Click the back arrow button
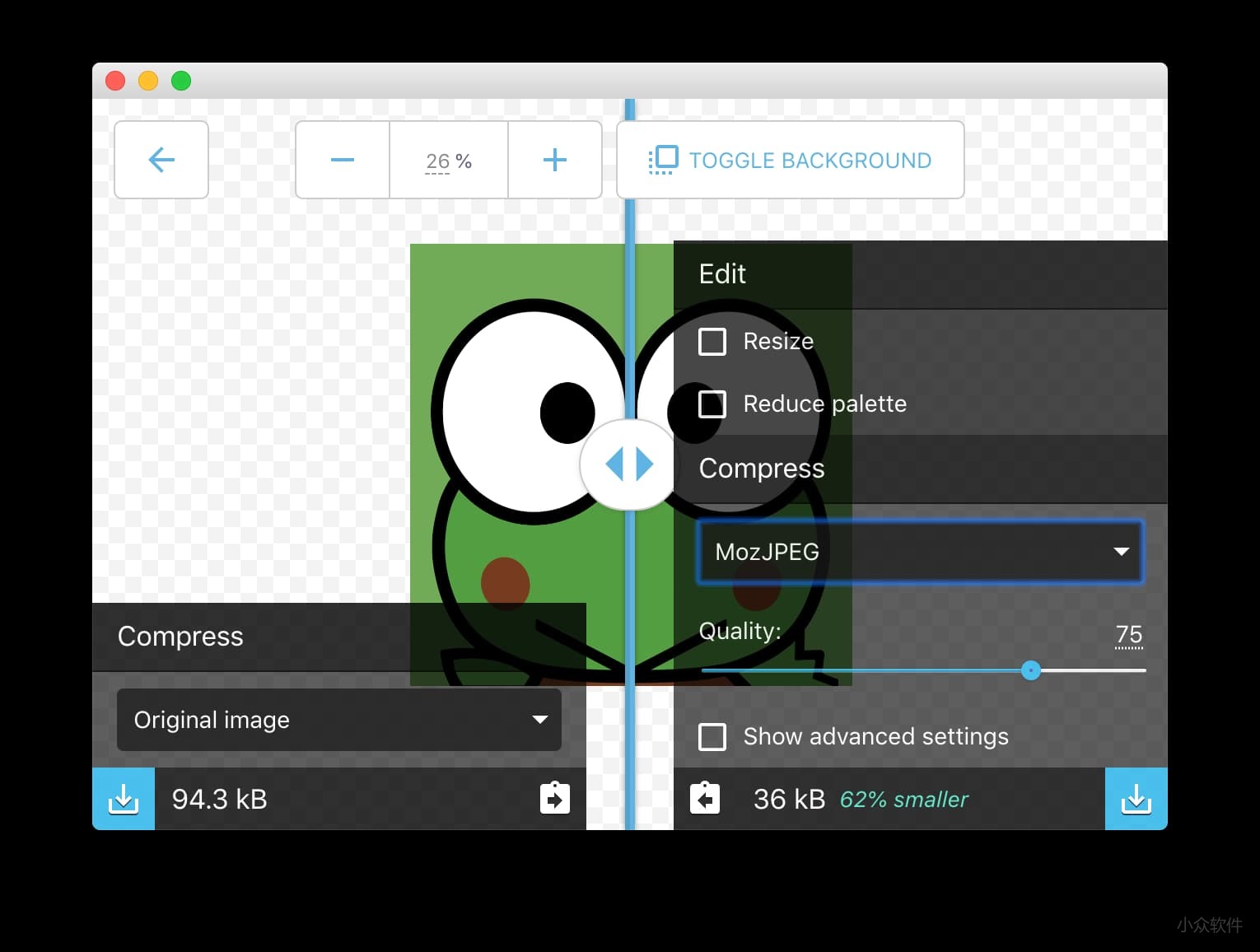The width and height of the screenshot is (1260, 952). (161, 160)
